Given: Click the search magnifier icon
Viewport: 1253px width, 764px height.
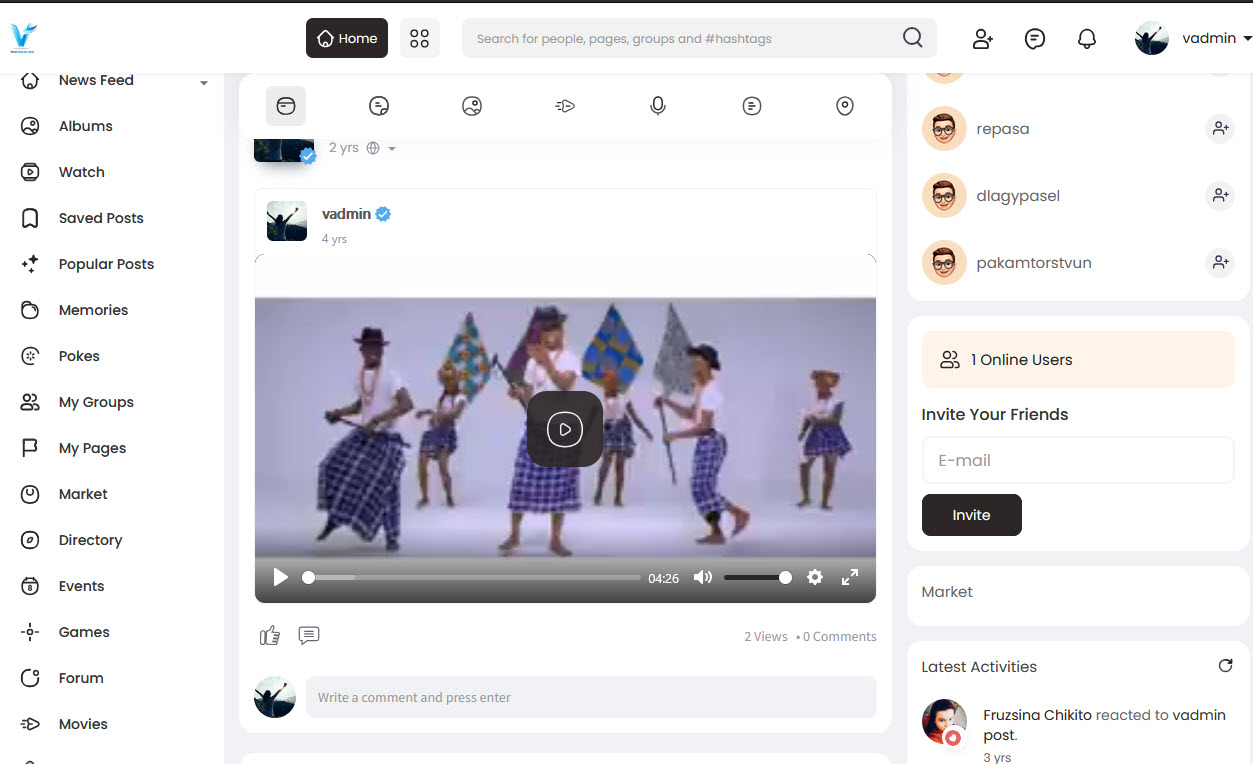Looking at the screenshot, I should [x=912, y=38].
